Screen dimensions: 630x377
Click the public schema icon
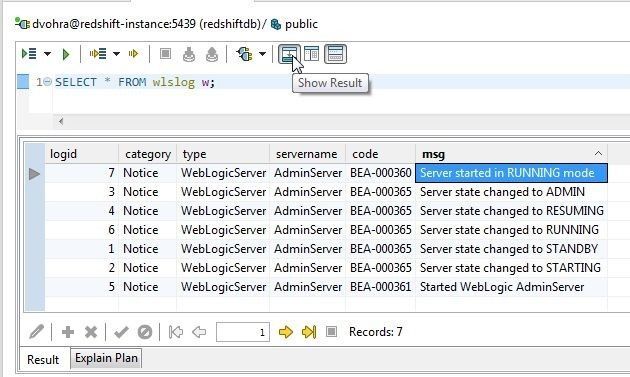pyautogui.click(x=276, y=24)
